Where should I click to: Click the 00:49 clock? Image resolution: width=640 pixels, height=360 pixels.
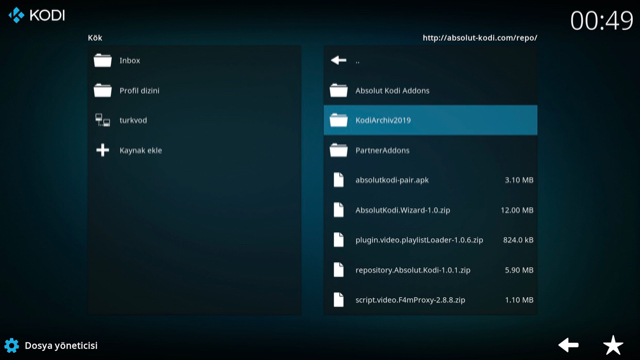point(602,20)
